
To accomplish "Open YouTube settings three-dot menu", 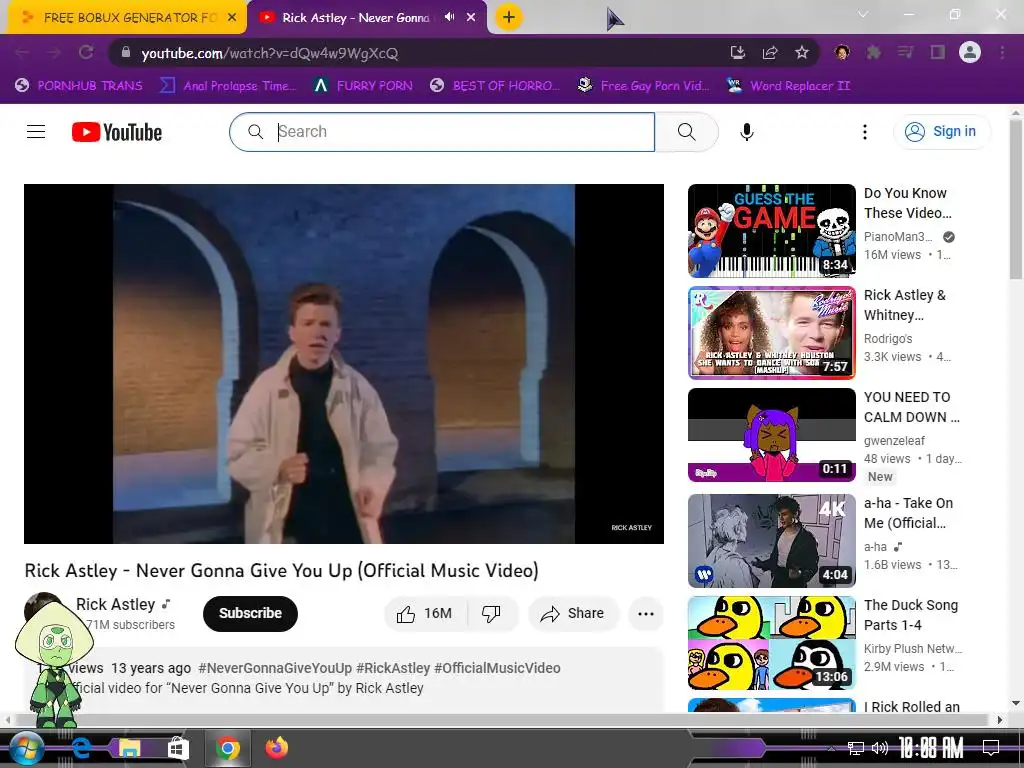I will (865, 132).
